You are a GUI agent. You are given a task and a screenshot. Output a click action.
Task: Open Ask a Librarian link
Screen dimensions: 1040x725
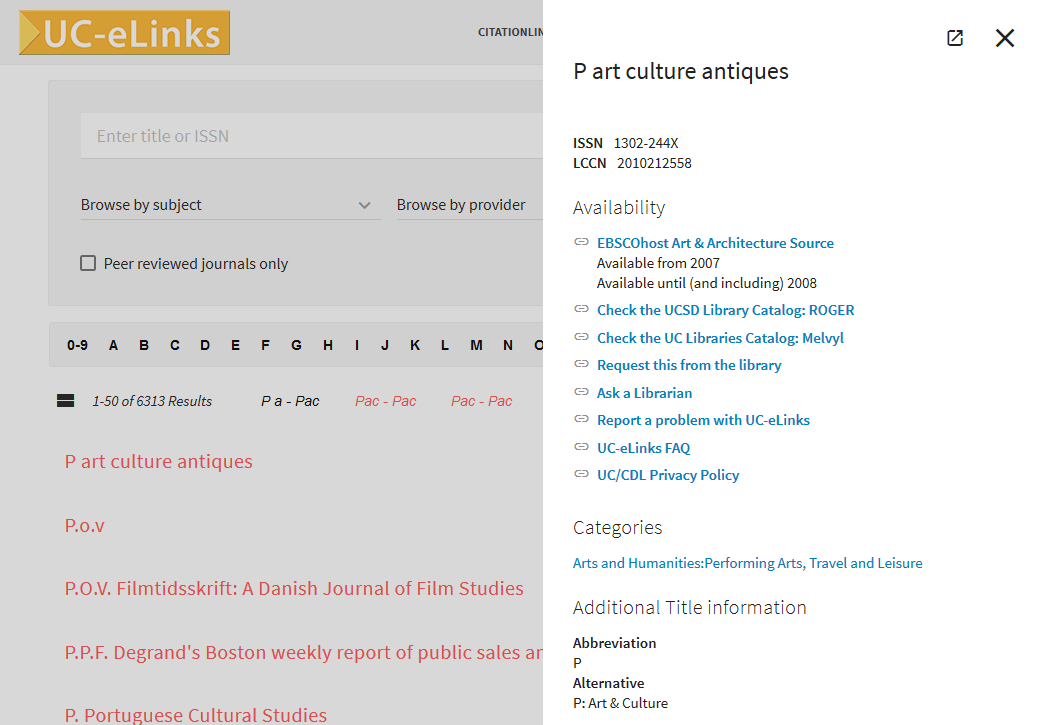coord(645,393)
